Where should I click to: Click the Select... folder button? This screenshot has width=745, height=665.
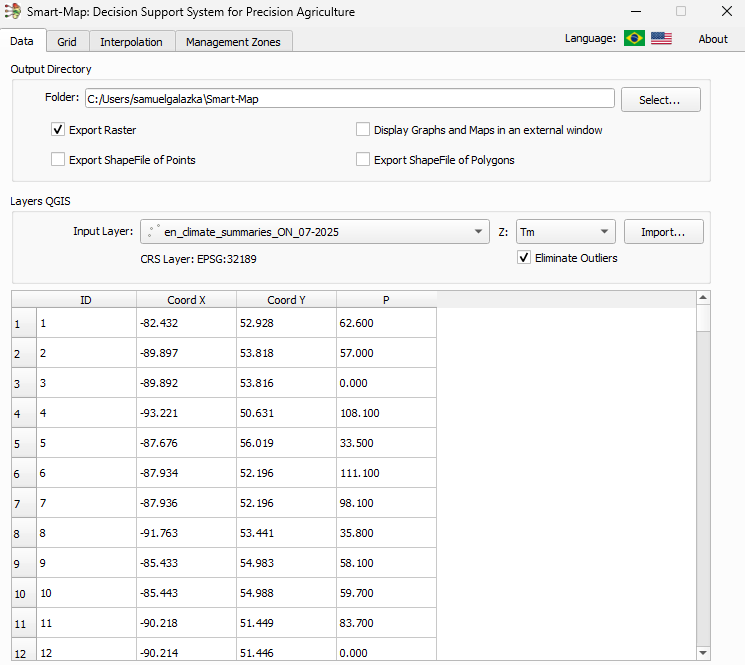(660, 100)
